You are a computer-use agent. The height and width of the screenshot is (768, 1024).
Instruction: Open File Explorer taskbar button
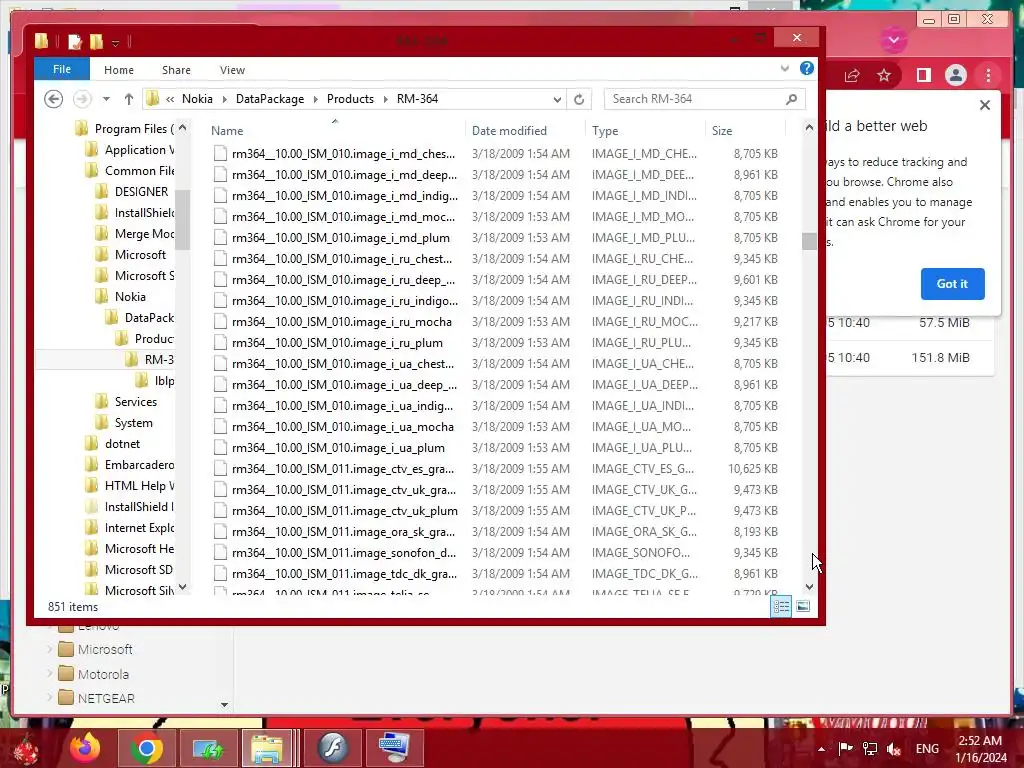266,748
